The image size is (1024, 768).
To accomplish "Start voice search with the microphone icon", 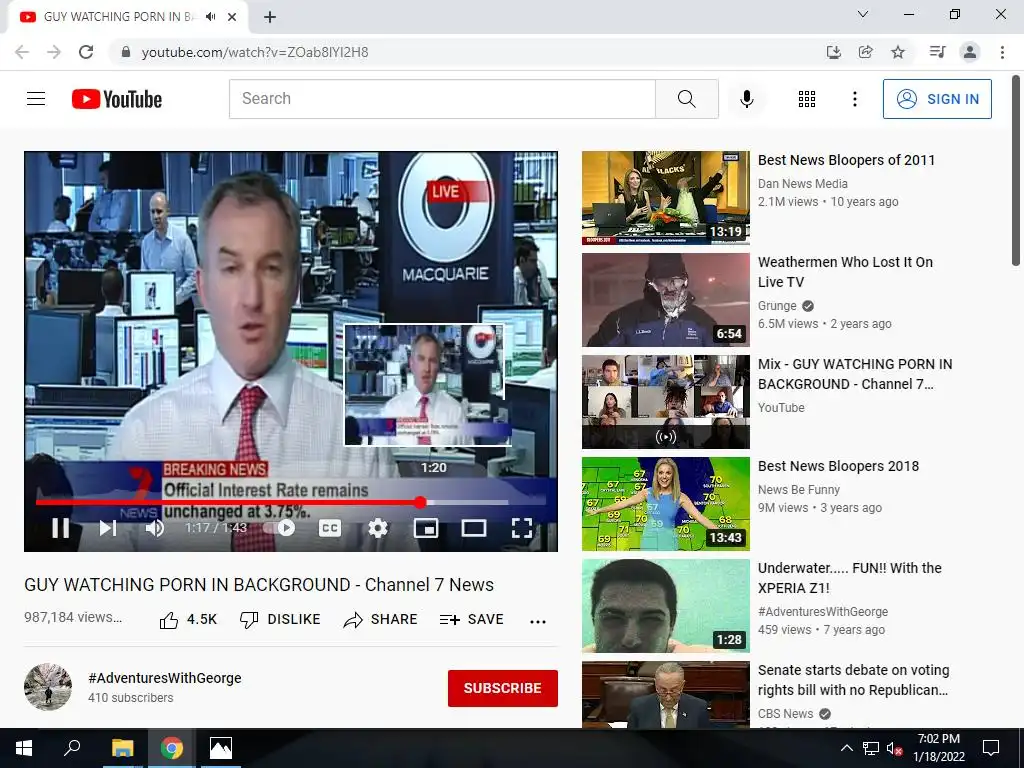I will point(746,99).
